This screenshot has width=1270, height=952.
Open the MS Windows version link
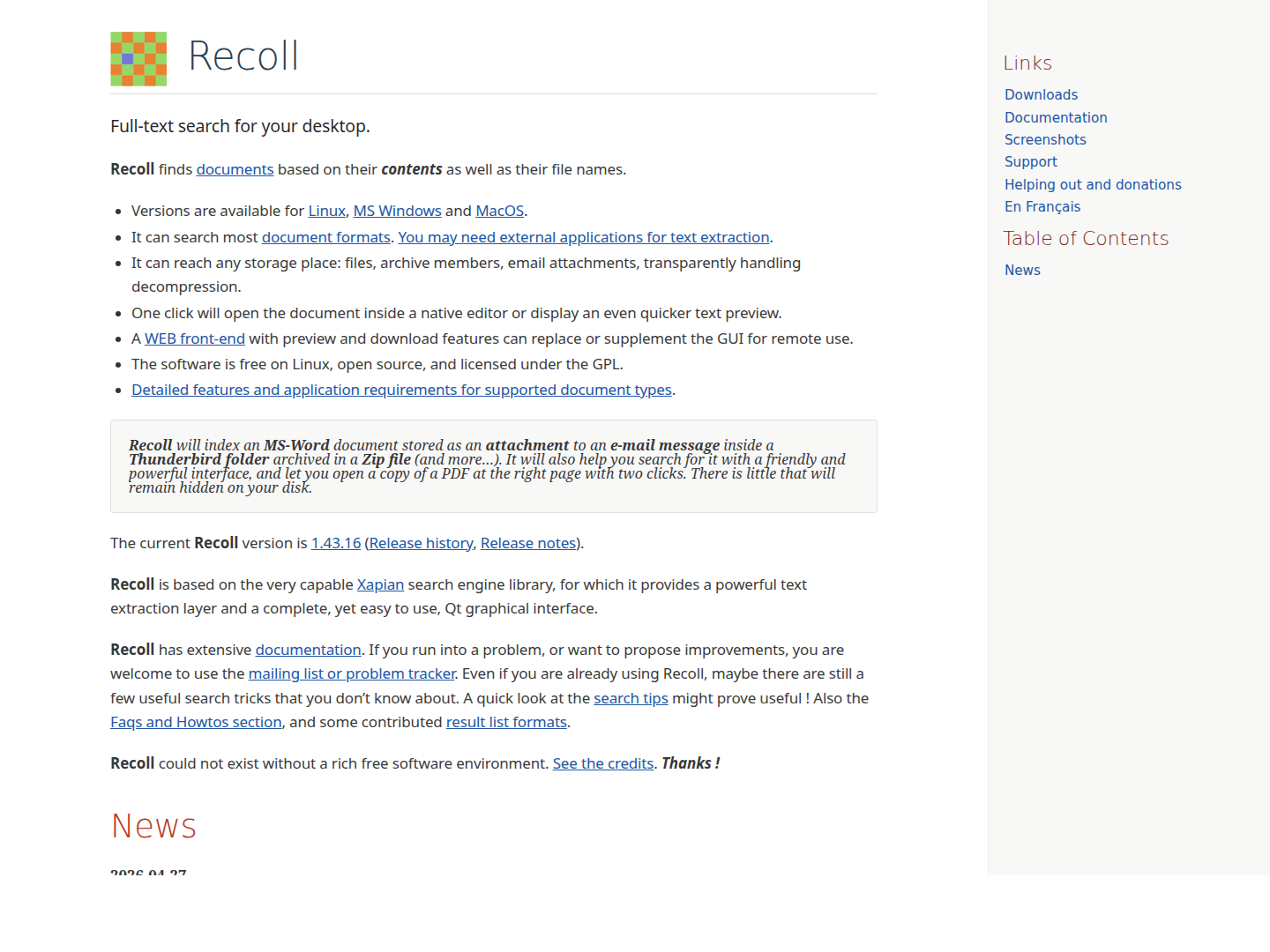tap(397, 211)
